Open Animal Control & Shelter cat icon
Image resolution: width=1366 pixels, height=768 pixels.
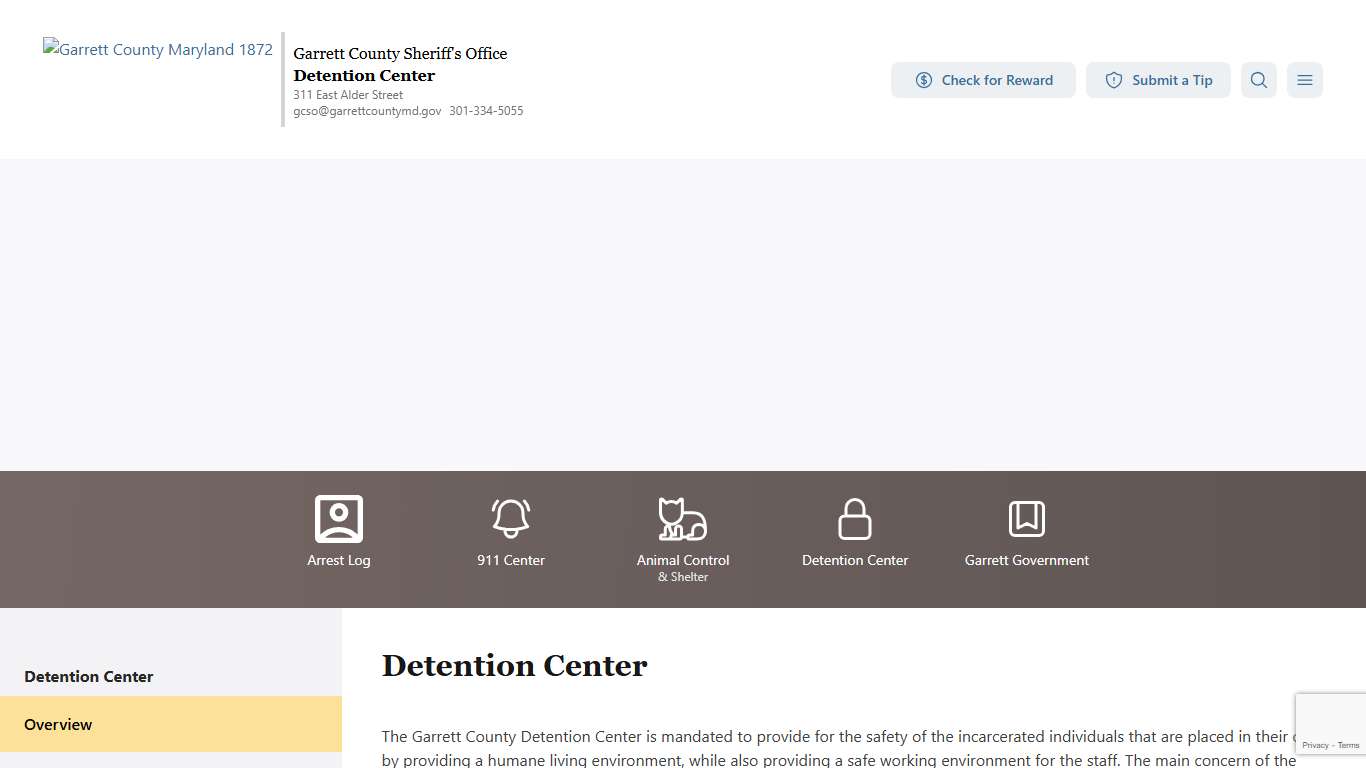click(682, 517)
